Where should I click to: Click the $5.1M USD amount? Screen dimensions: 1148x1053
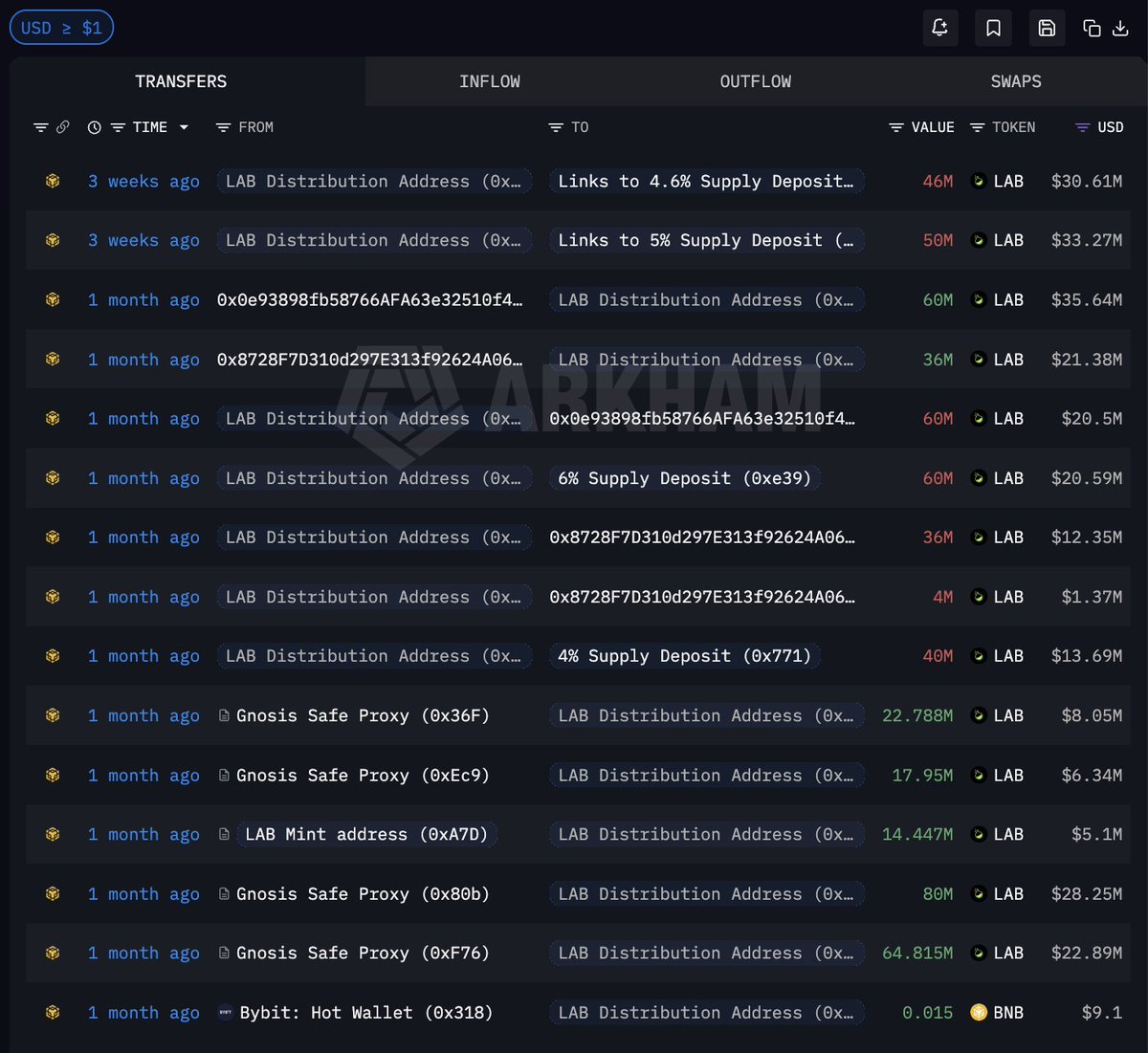click(1097, 834)
